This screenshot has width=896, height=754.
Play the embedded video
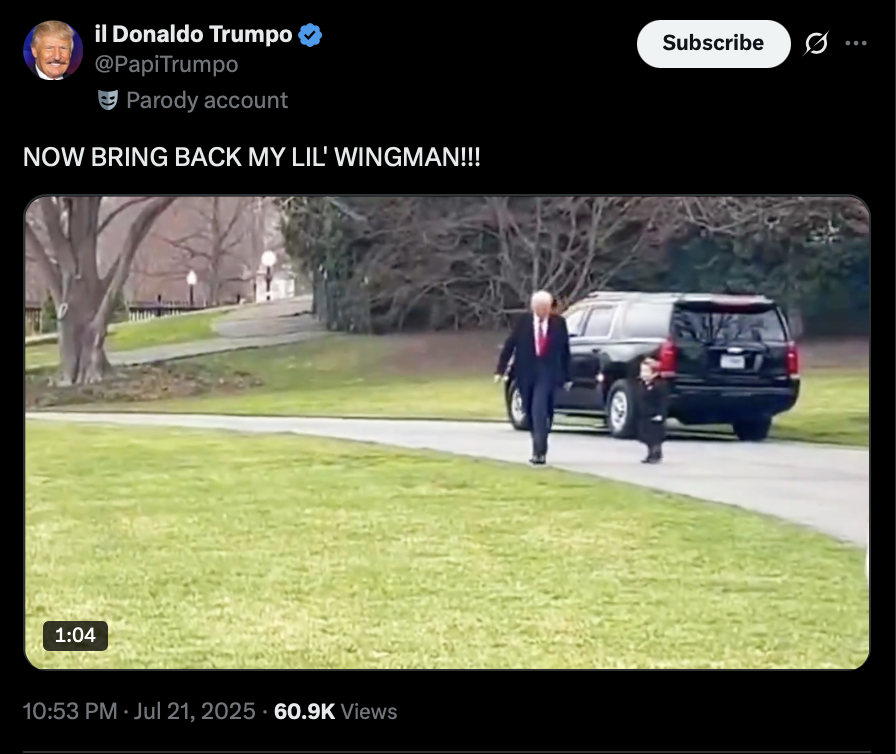click(x=447, y=432)
